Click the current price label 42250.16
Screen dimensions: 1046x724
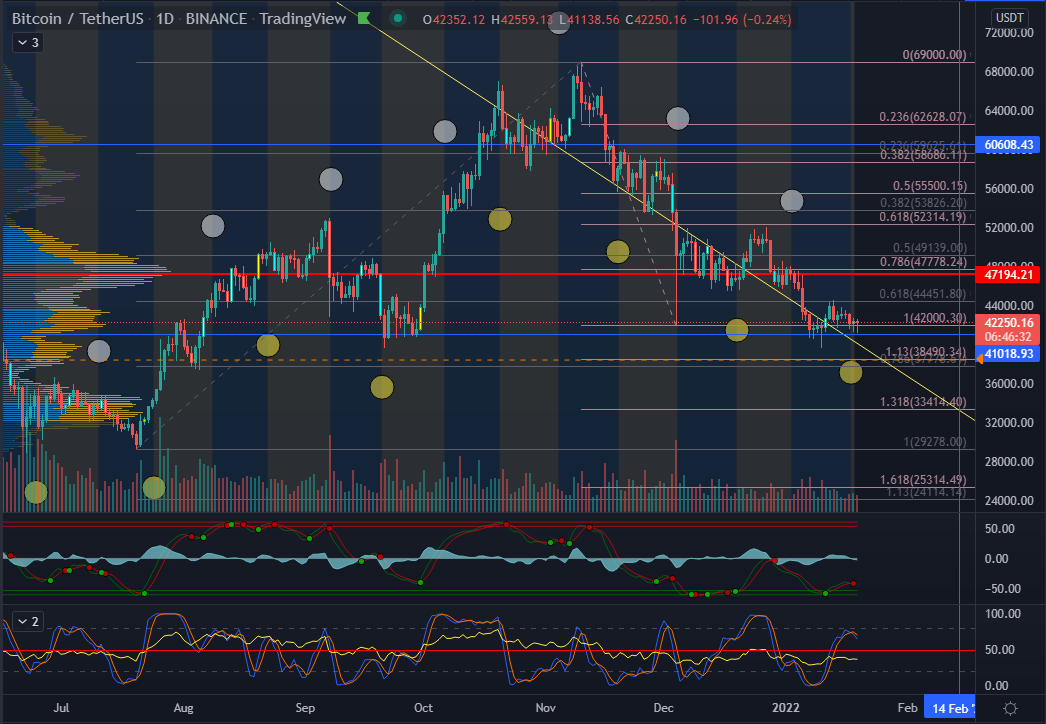[x=1008, y=323]
